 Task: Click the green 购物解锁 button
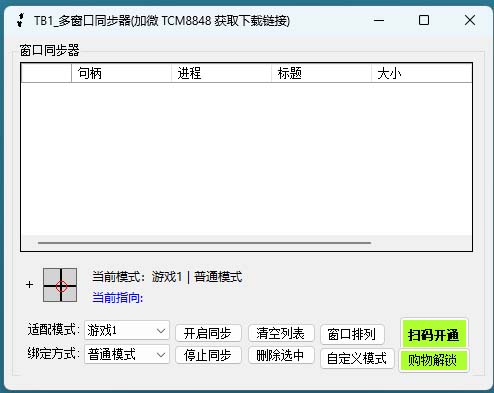click(433, 360)
